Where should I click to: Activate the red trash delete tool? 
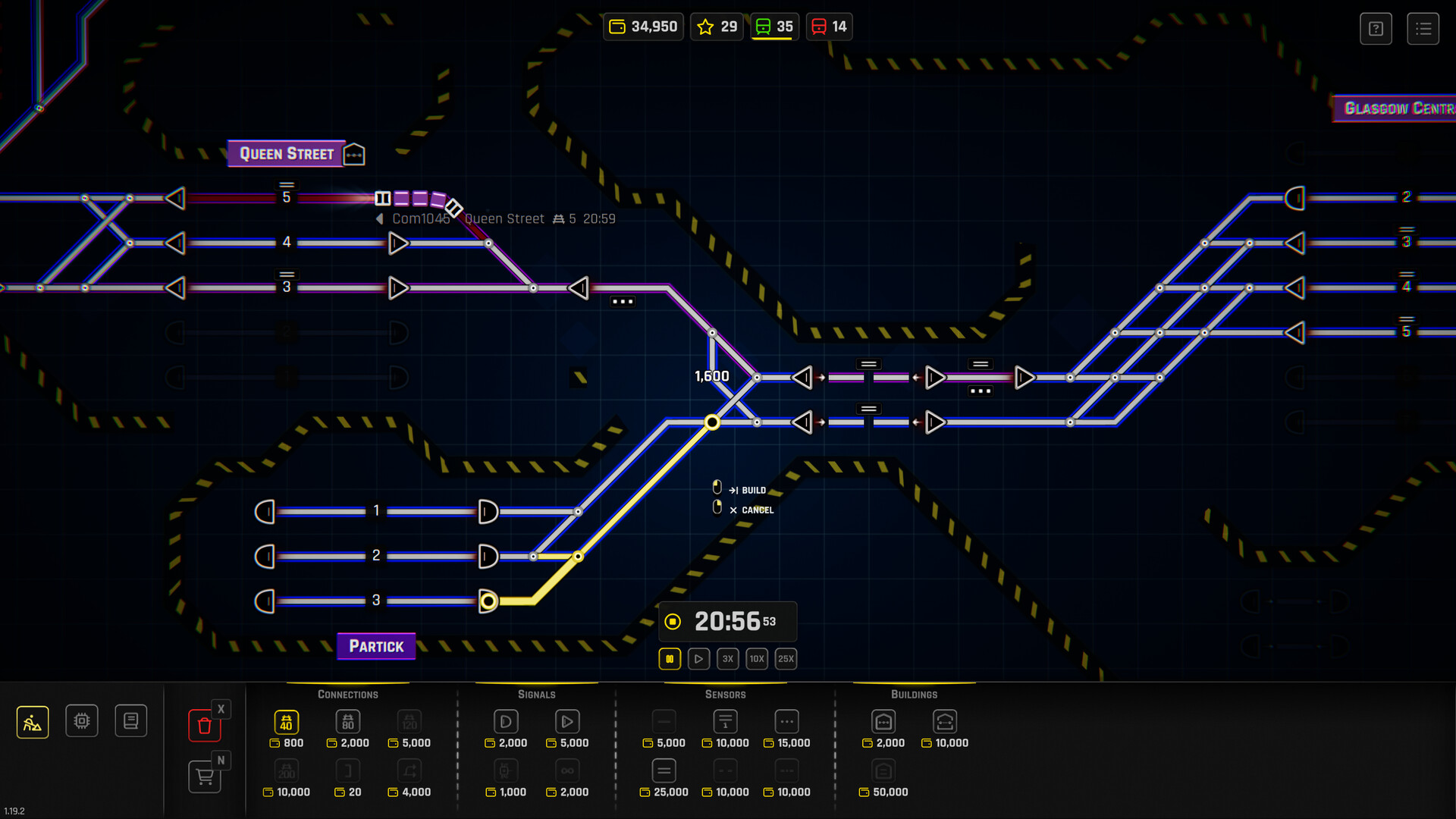pos(204,726)
